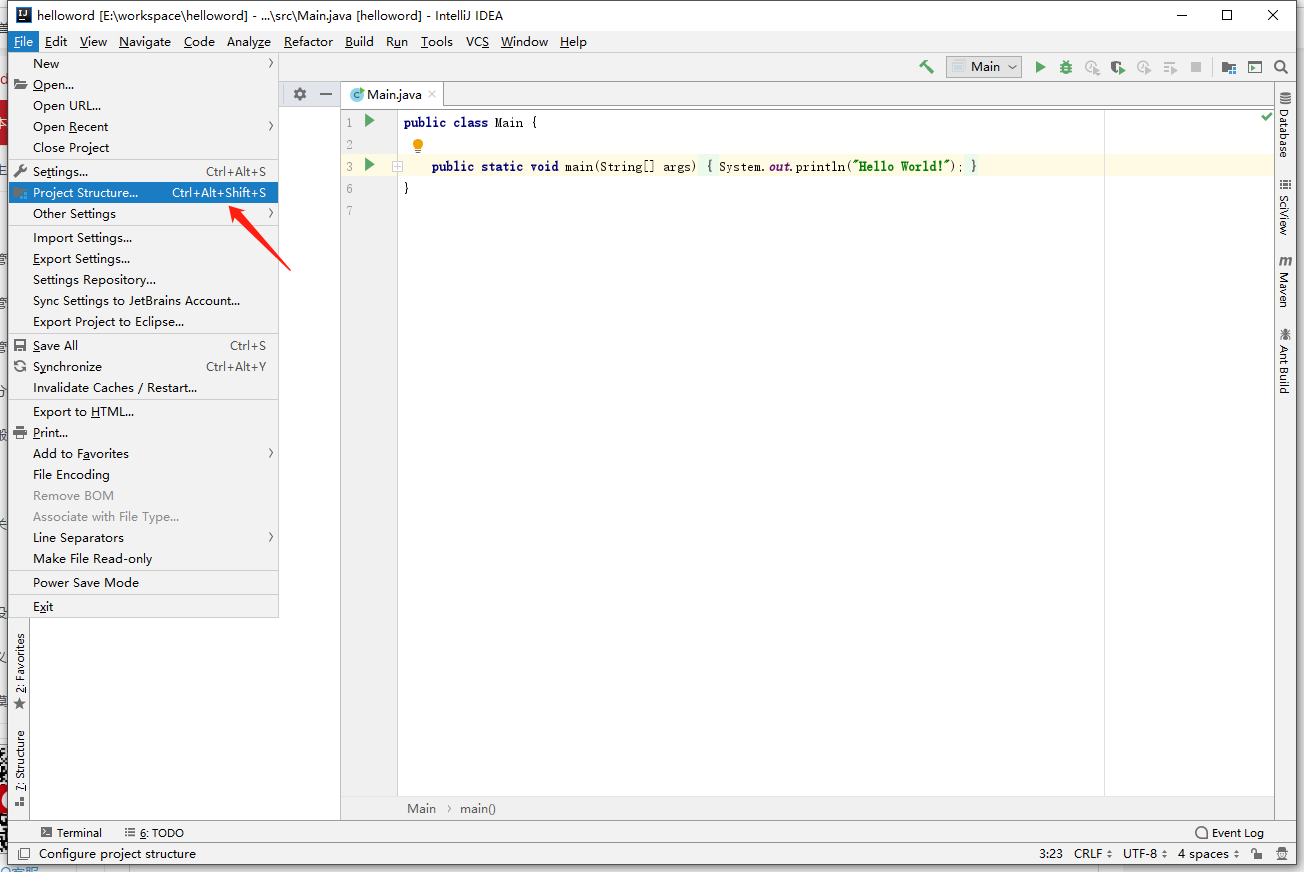Expand the fold marker on line 3

click(397, 166)
